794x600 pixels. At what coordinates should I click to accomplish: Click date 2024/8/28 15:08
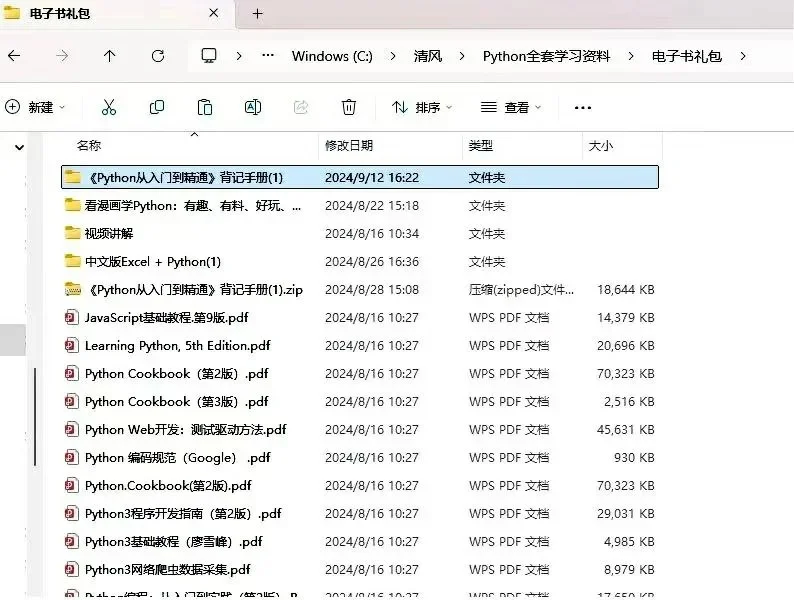click(x=372, y=290)
